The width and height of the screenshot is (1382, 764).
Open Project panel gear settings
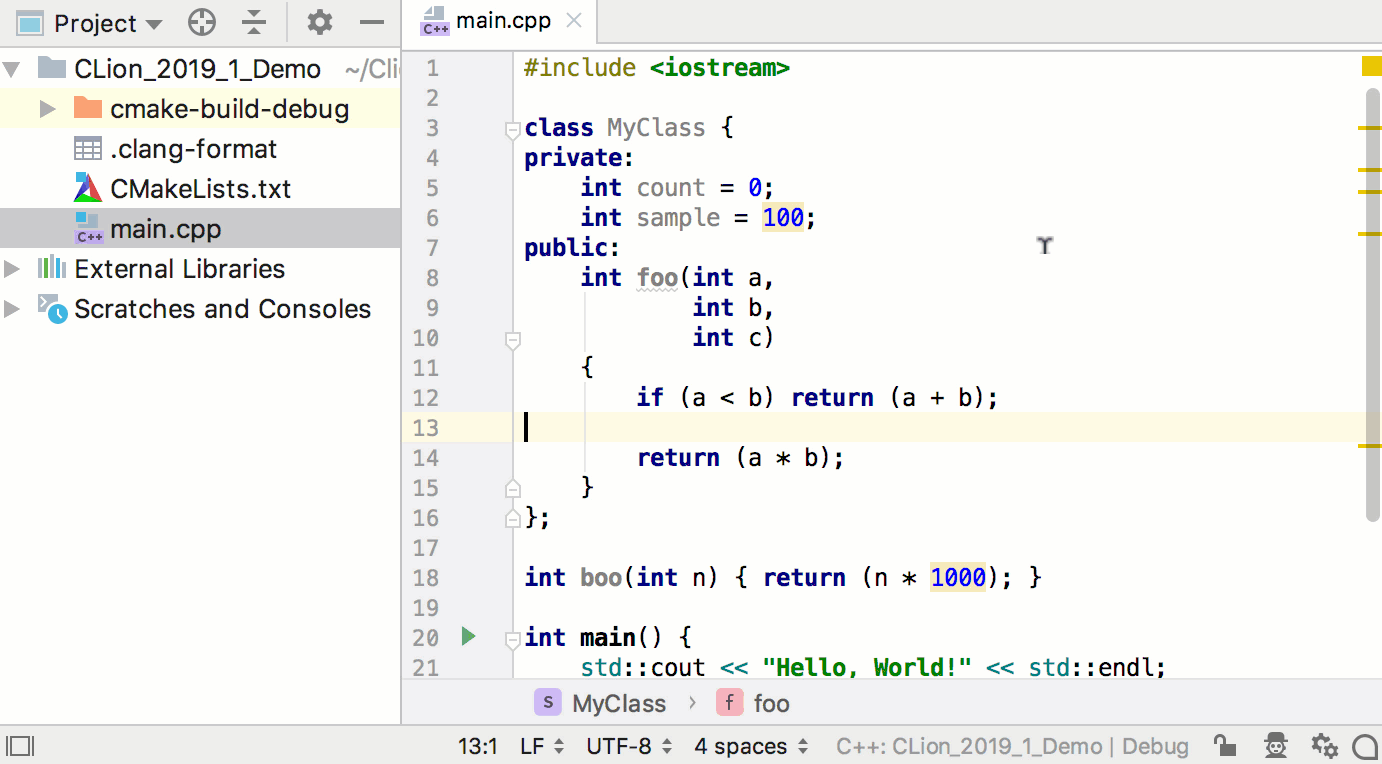tap(319, 23)
